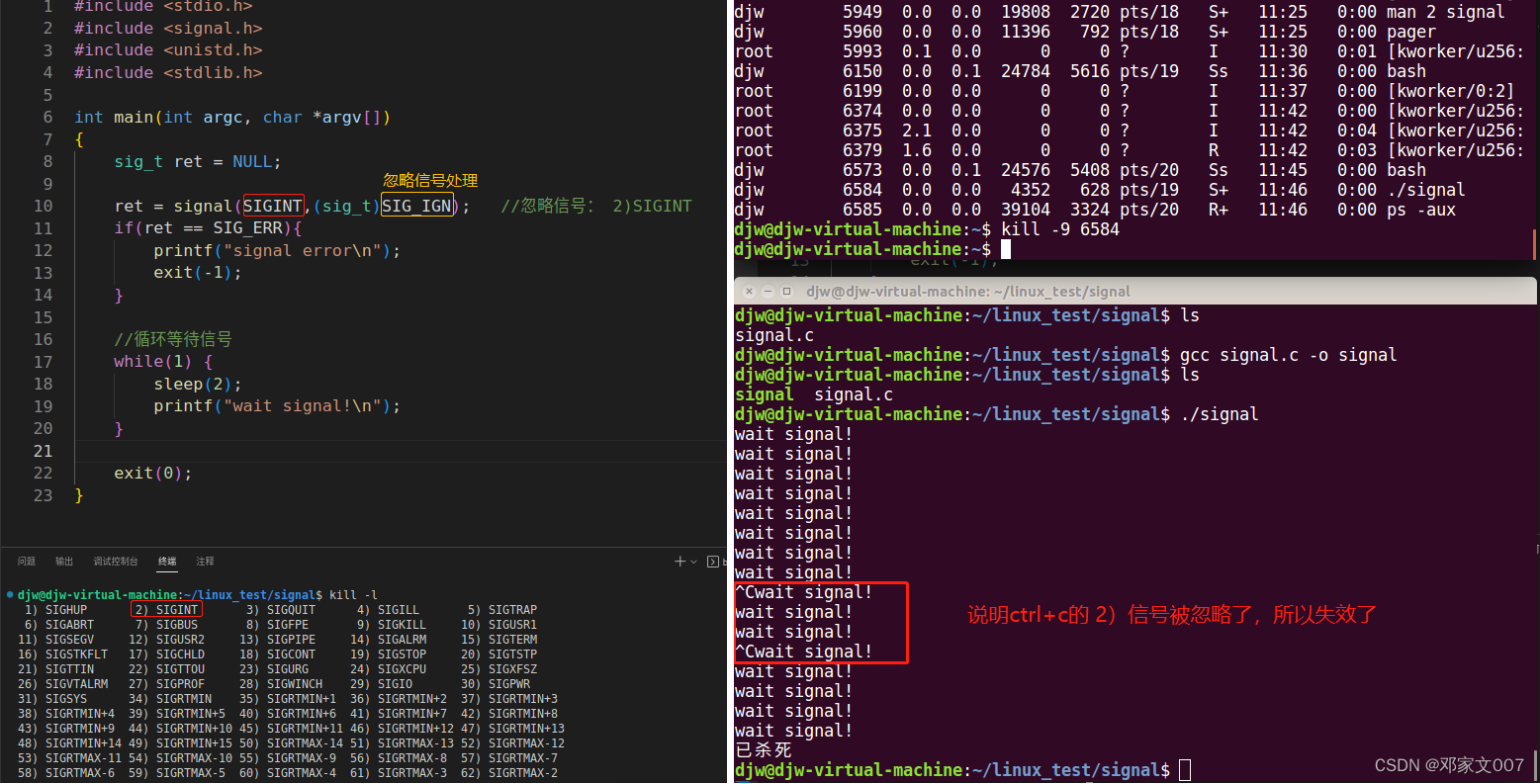Screen dimensions: 1540x784
Task: Click the prompt cursor in the top terminal
Action: [x=1006, y=249]
